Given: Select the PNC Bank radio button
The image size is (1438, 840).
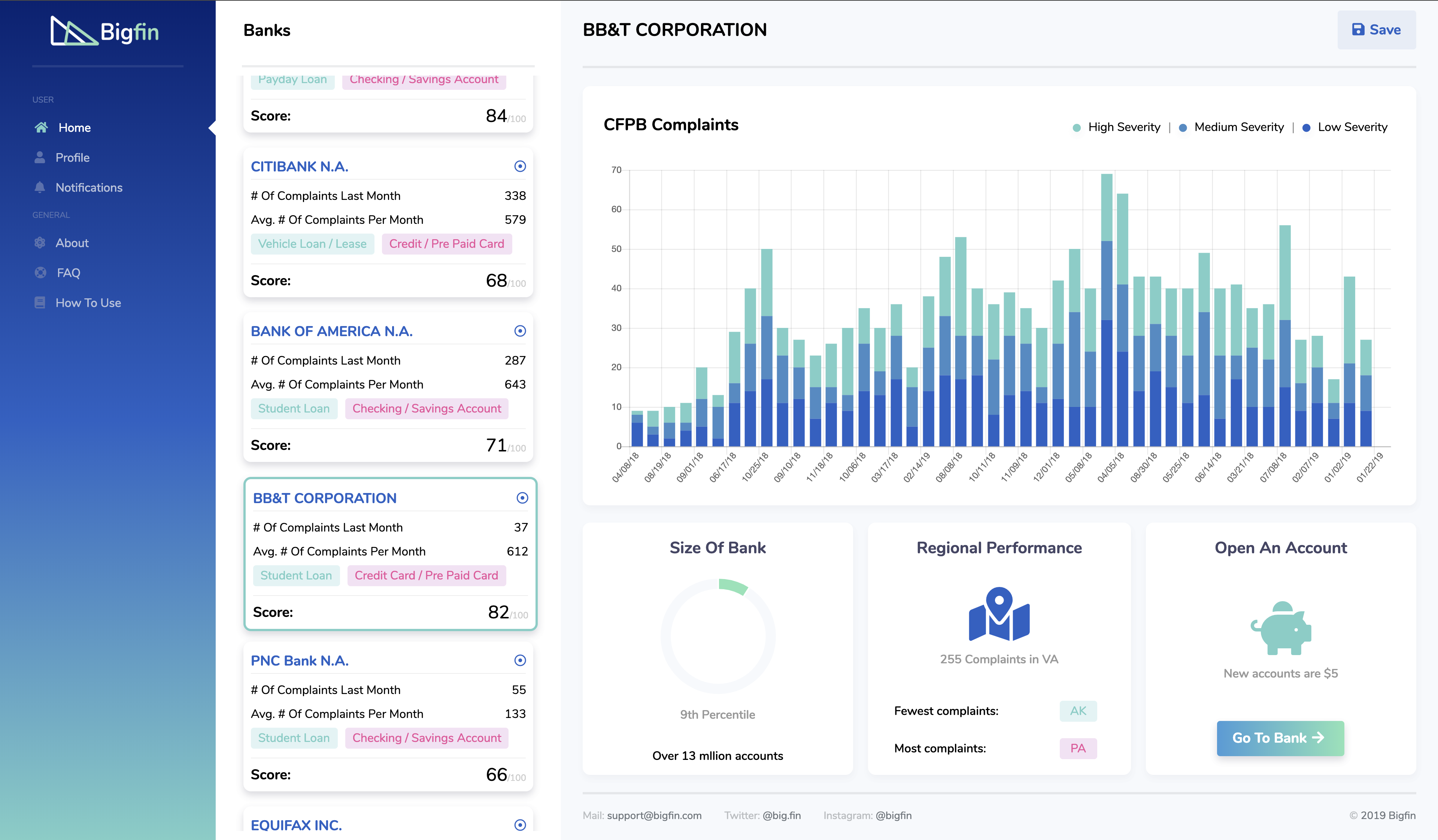Looking at the screenshot, I should pyautogui.click(x=520, y=660).
